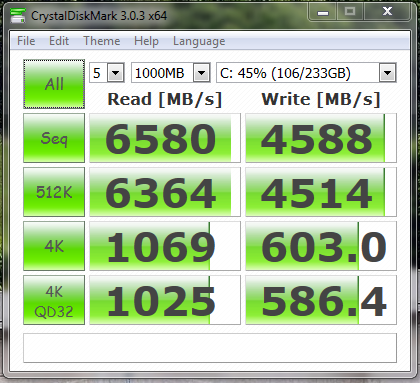The image size is (420, 383).
Task: Select the 4K QD32 write result 586.4
Action: point(321,300)
